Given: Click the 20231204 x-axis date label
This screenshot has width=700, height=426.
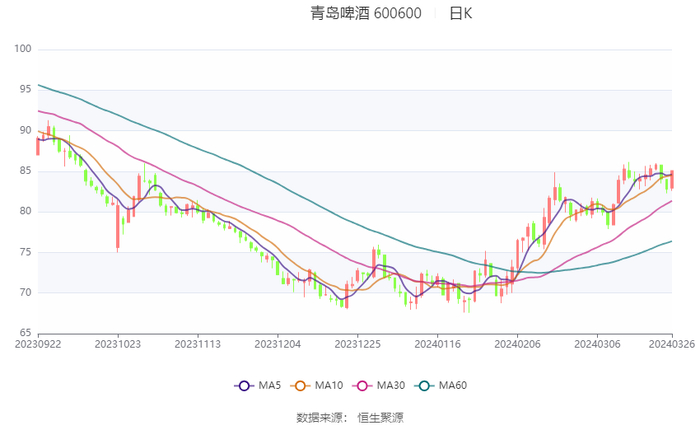Looking at the screenshot, I should coord(278,344).
